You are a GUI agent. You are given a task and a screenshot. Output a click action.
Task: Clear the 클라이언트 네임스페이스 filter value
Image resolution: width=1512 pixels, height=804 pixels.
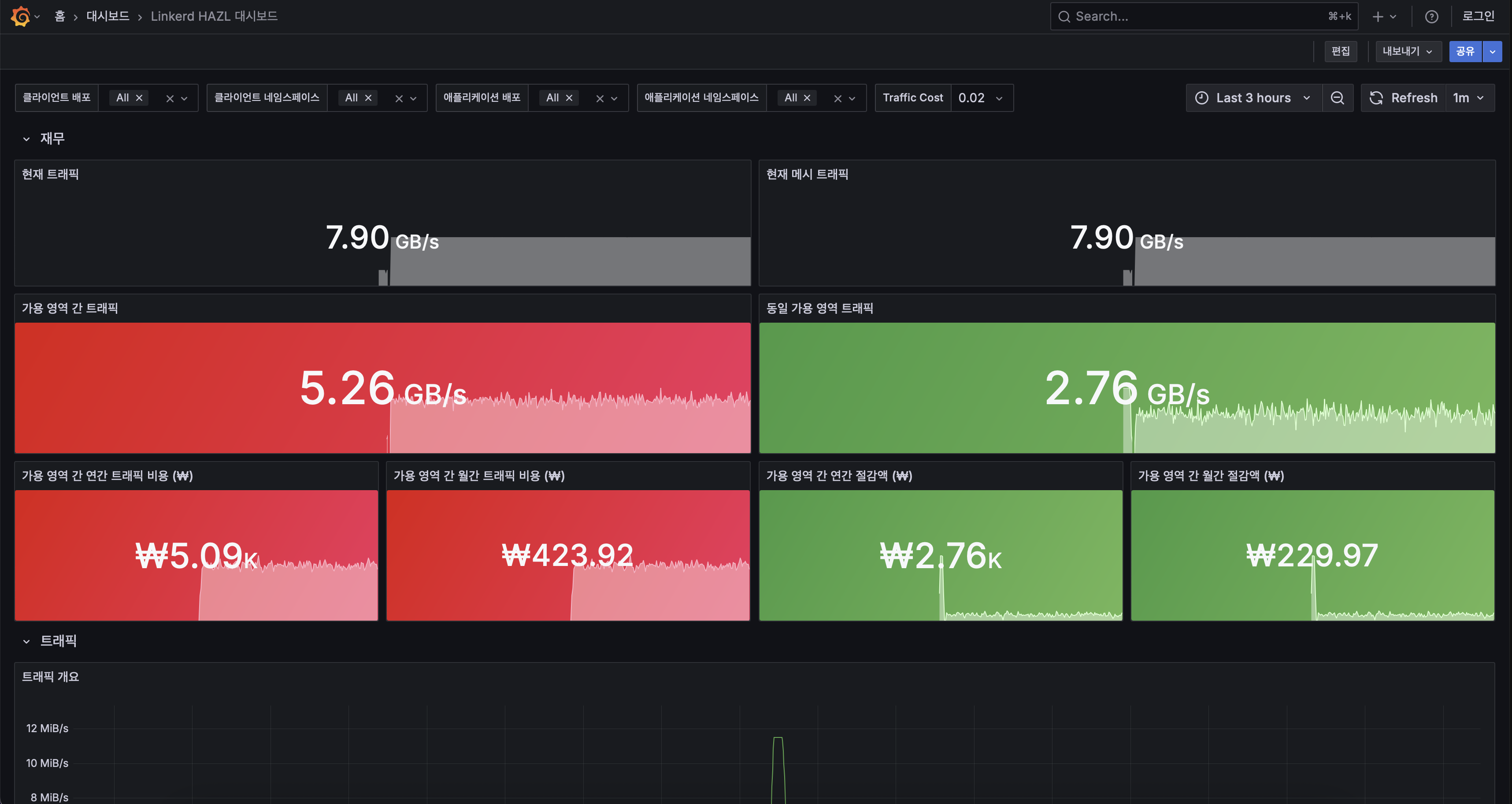point(399,98)
